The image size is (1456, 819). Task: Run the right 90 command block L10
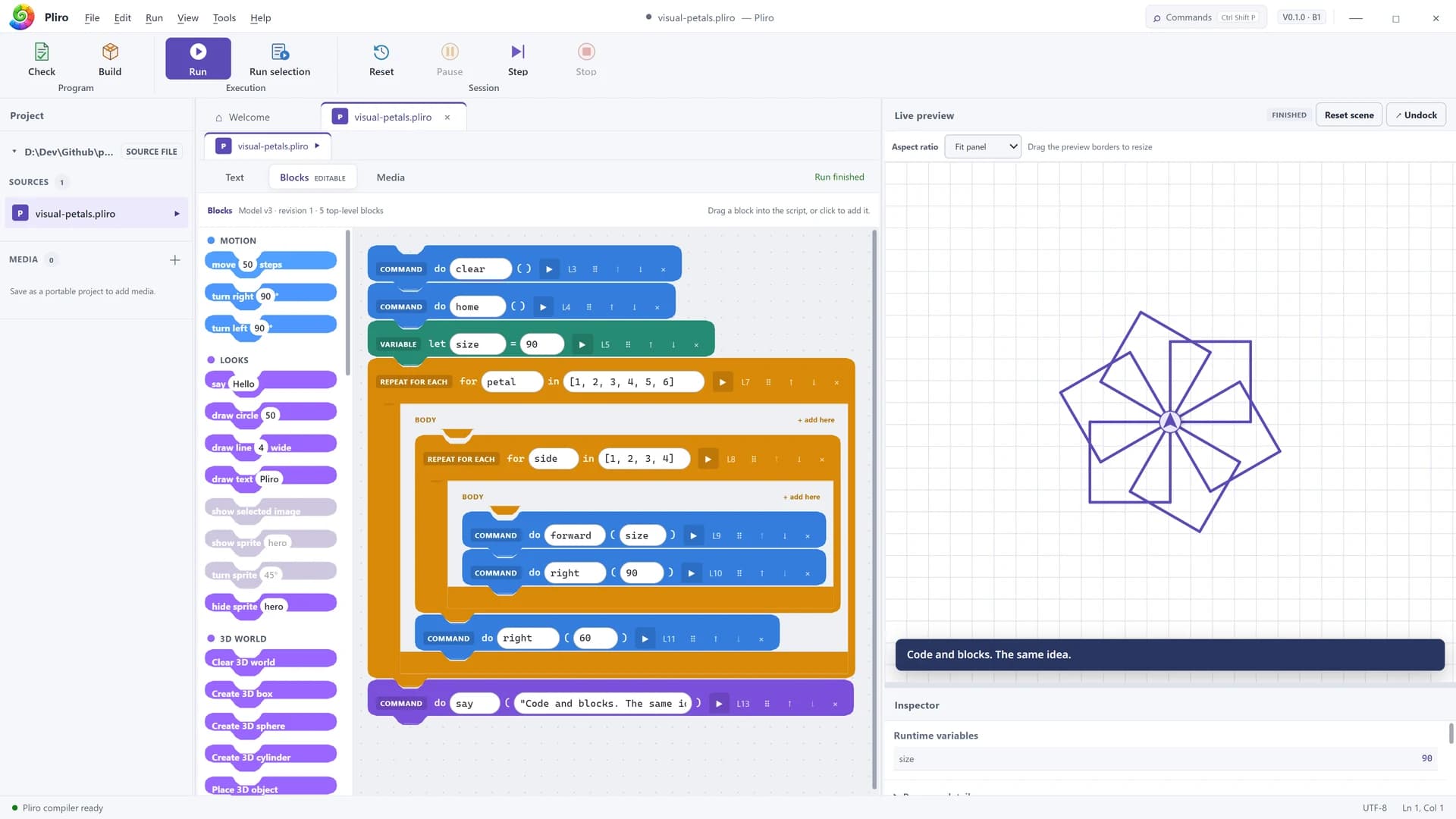point(691,573)
